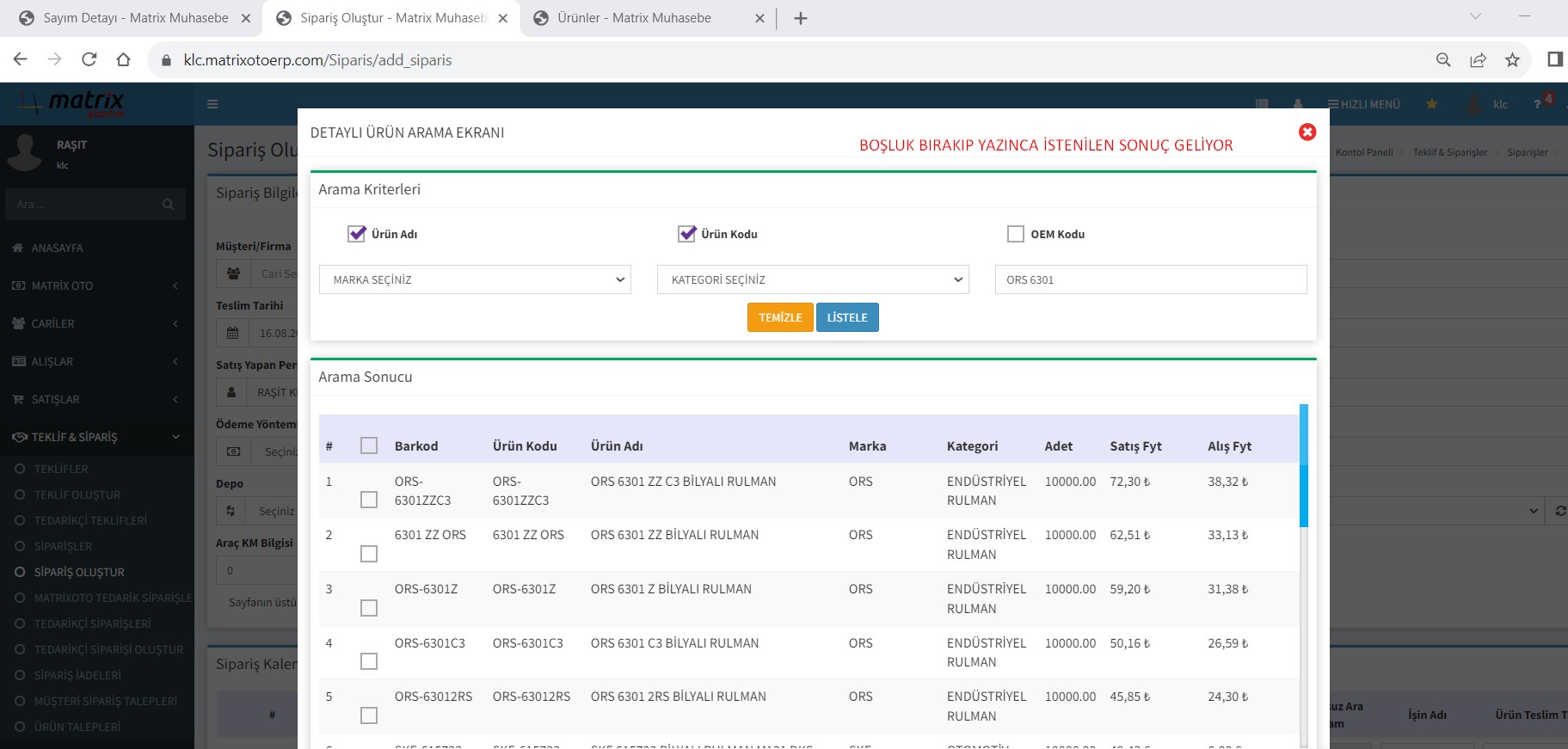
Task: Click the share page icon
Action: 1478,59
